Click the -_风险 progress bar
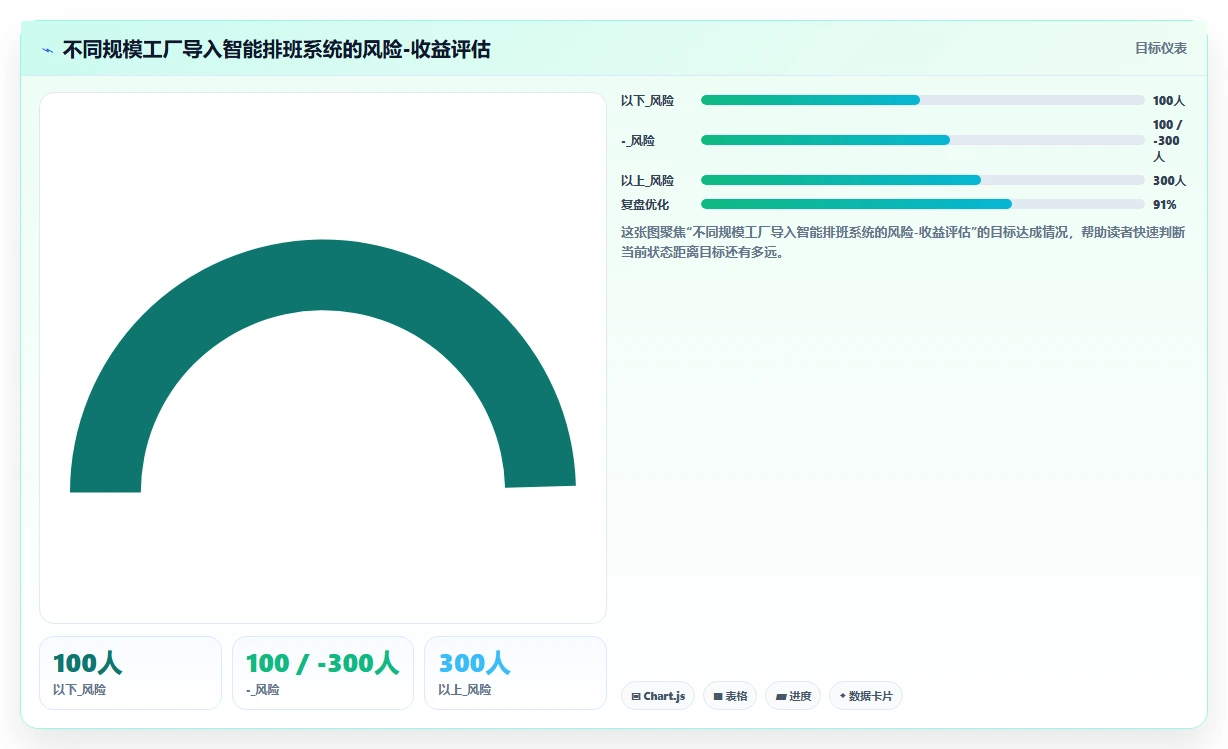The image size is (1228, 749). click(x=923, y=140)
